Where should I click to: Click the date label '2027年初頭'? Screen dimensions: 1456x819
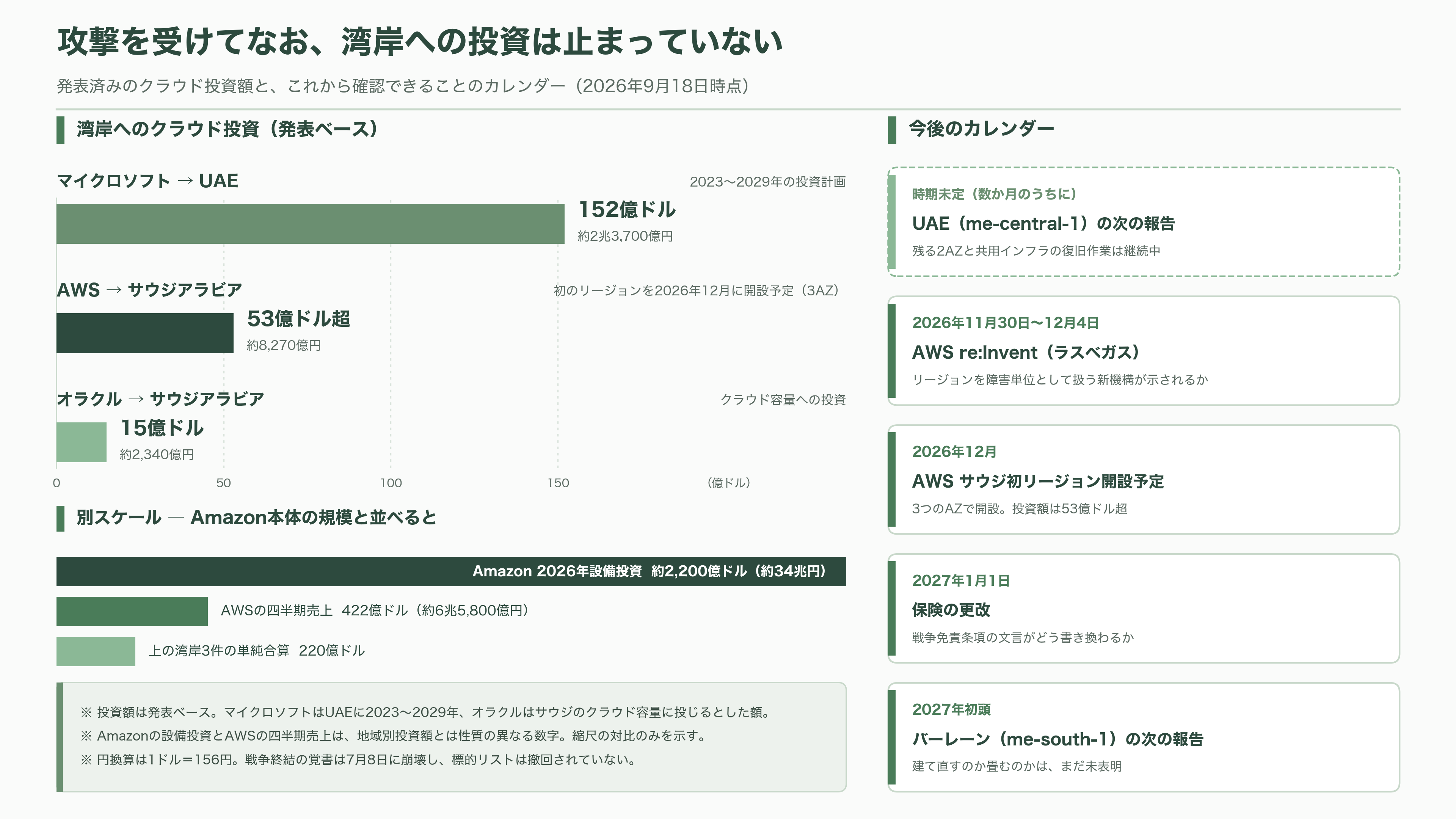point(951,710)
